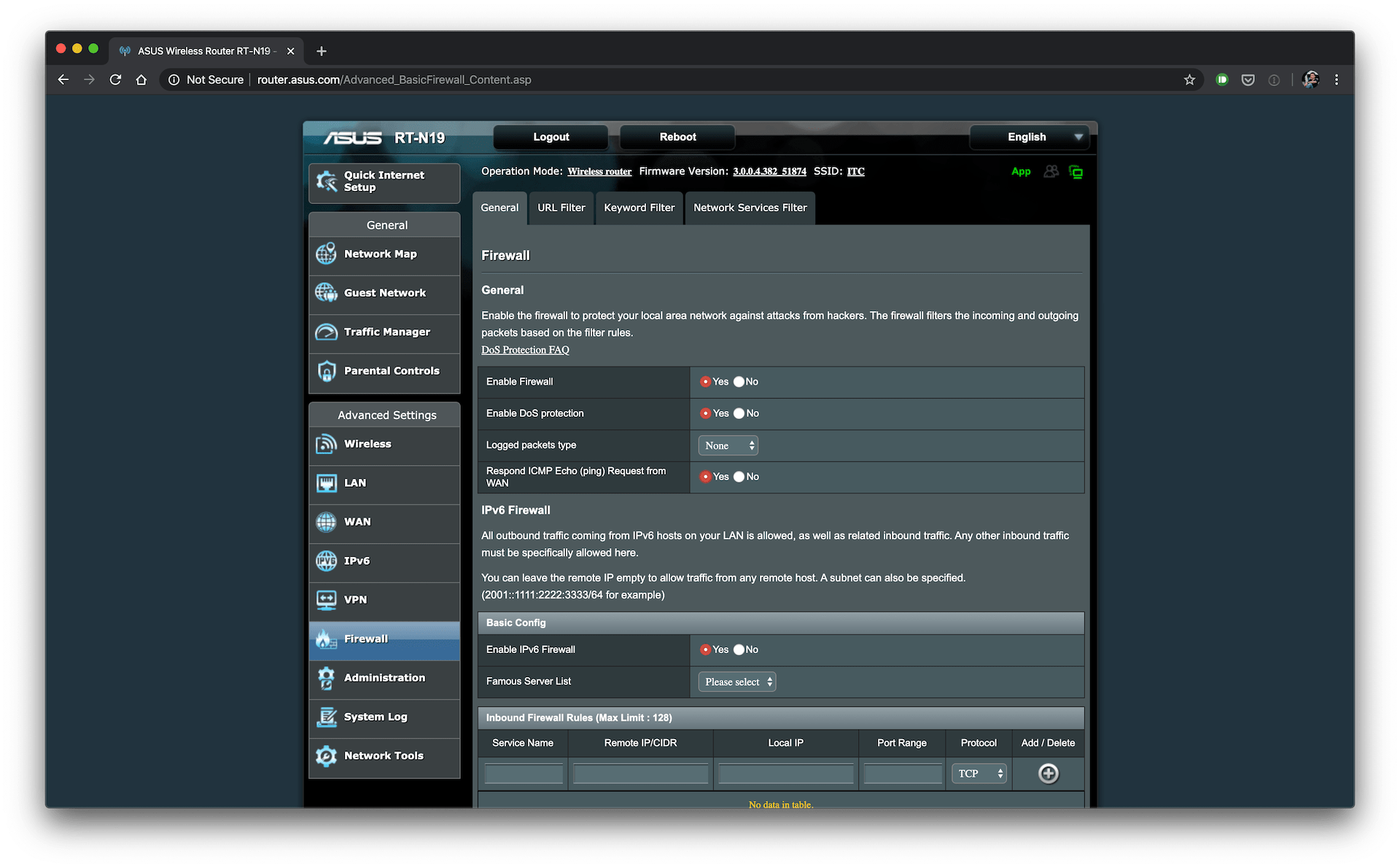Switch to the Network Services Filter tab

pyautogui.click(x=750, y=208)
